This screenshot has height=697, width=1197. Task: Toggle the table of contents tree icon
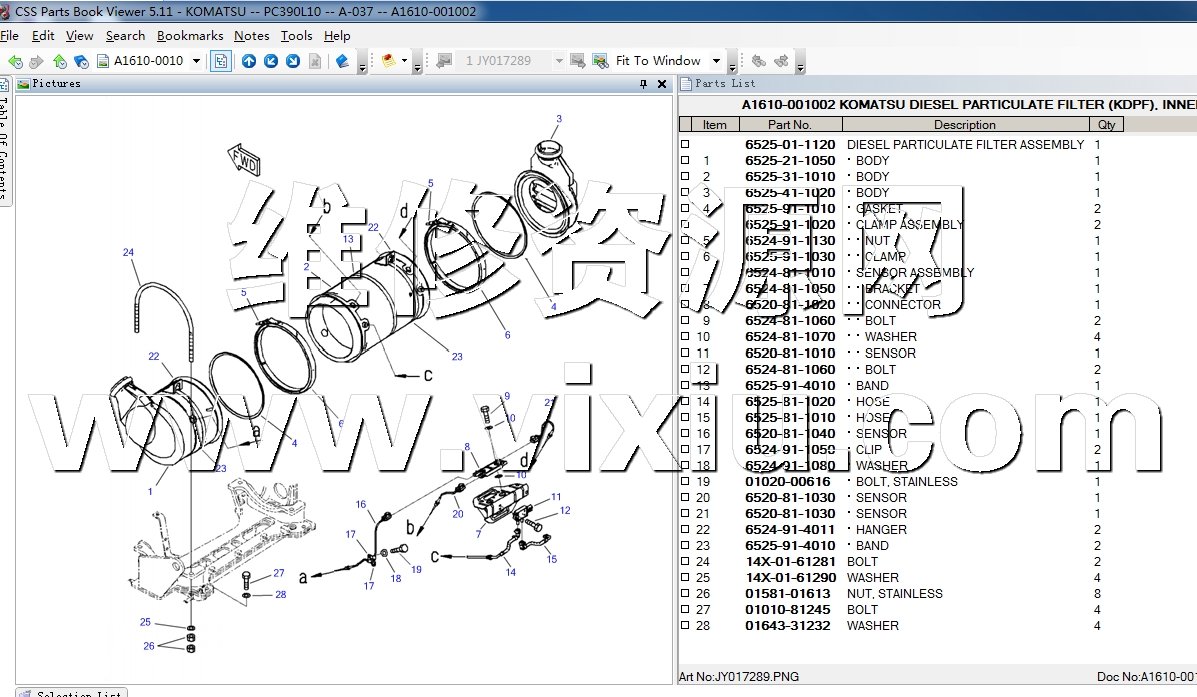(220, 61)
